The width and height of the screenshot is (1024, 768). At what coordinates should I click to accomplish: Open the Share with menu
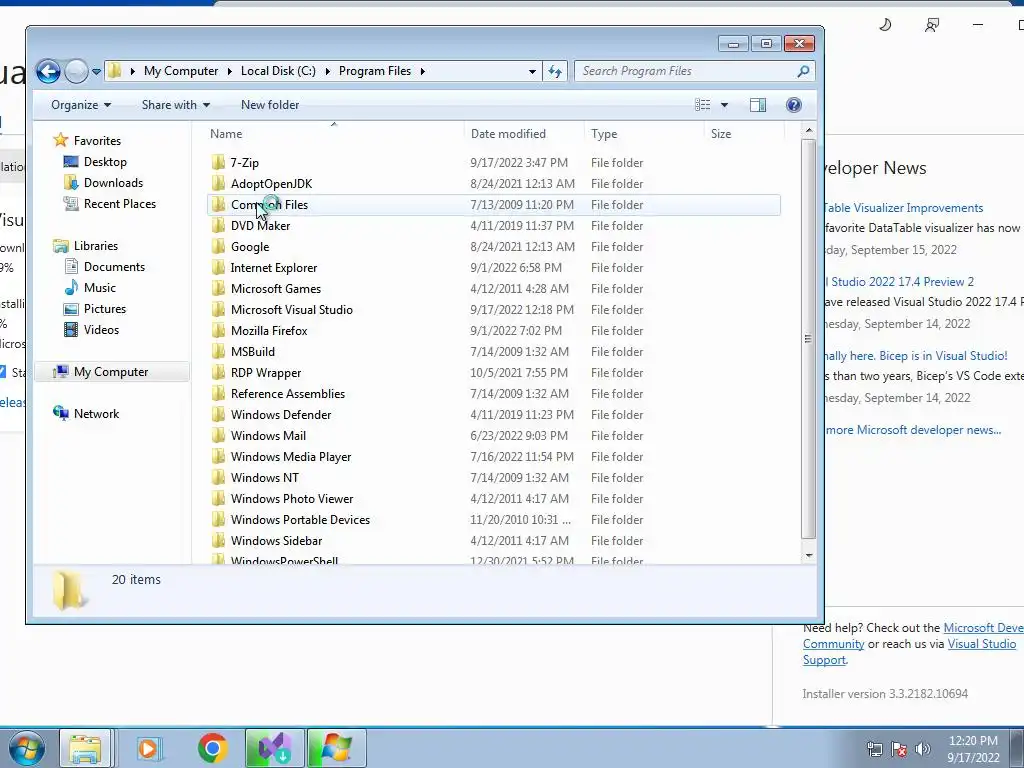[x=176, y=105]
